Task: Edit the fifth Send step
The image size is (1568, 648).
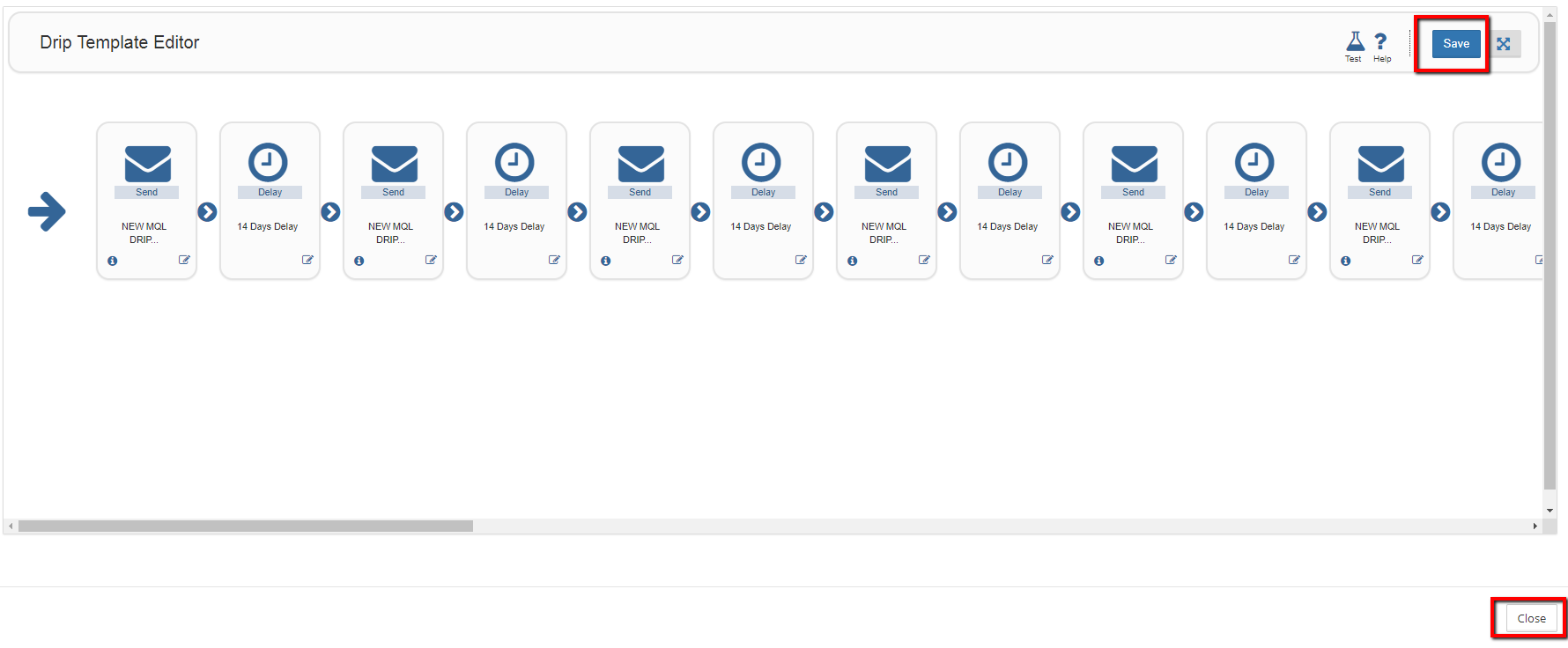Action: 1171,260
